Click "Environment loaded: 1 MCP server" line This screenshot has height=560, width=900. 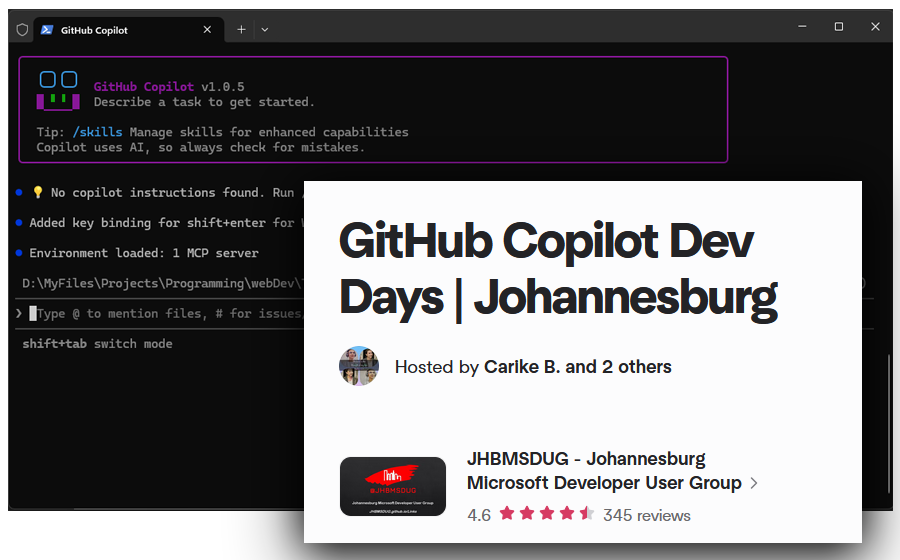(143, 253)
